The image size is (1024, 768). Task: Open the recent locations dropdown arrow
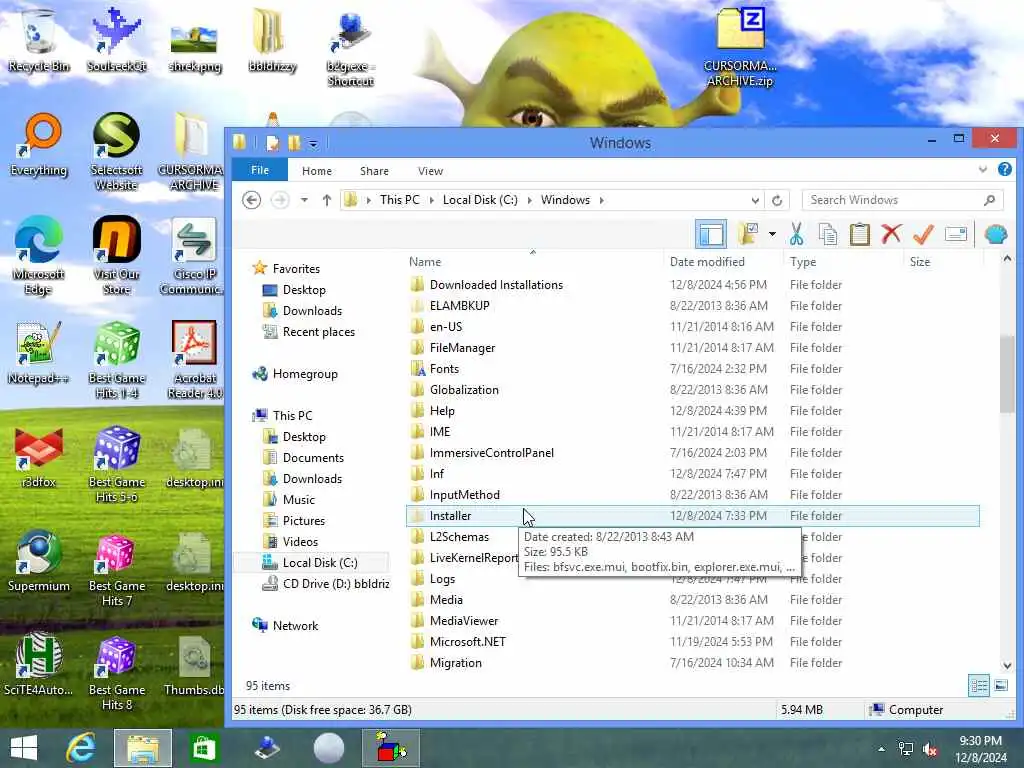point(304,200)
